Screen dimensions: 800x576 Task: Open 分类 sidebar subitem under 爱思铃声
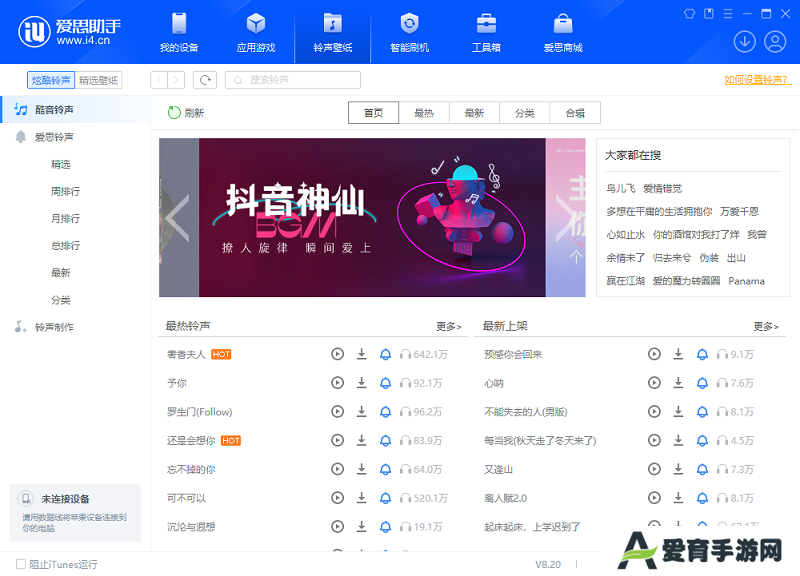61,300
